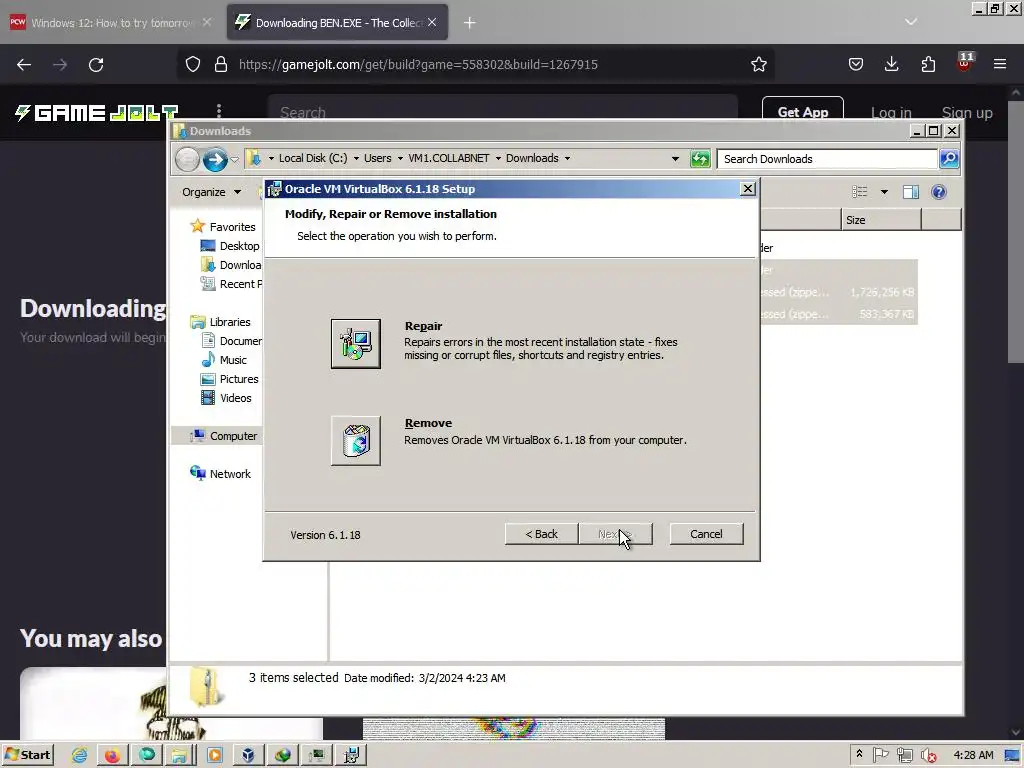Click the Sign up link
Screen dimensions: 1024x768
pos(967,112)
